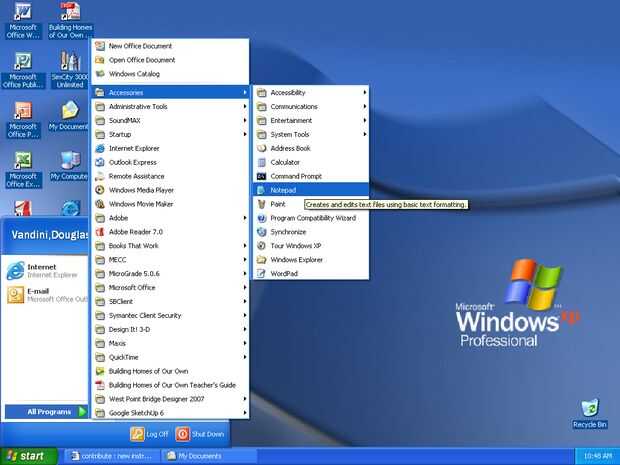The width and height of the screenshot is (620, 465).
Task: Expand MicroGrade 5.0.6 submenu
Action: [x=170, y=274]
